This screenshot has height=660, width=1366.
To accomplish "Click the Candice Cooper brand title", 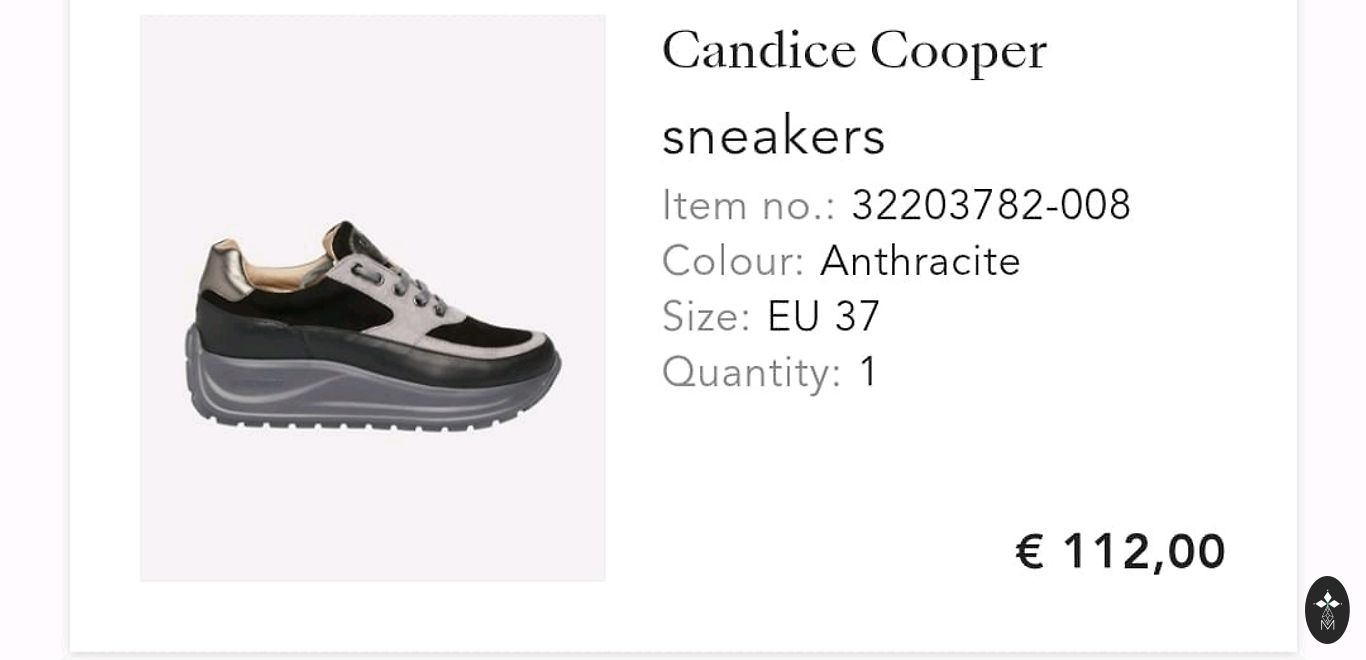I will coord(854,51).
